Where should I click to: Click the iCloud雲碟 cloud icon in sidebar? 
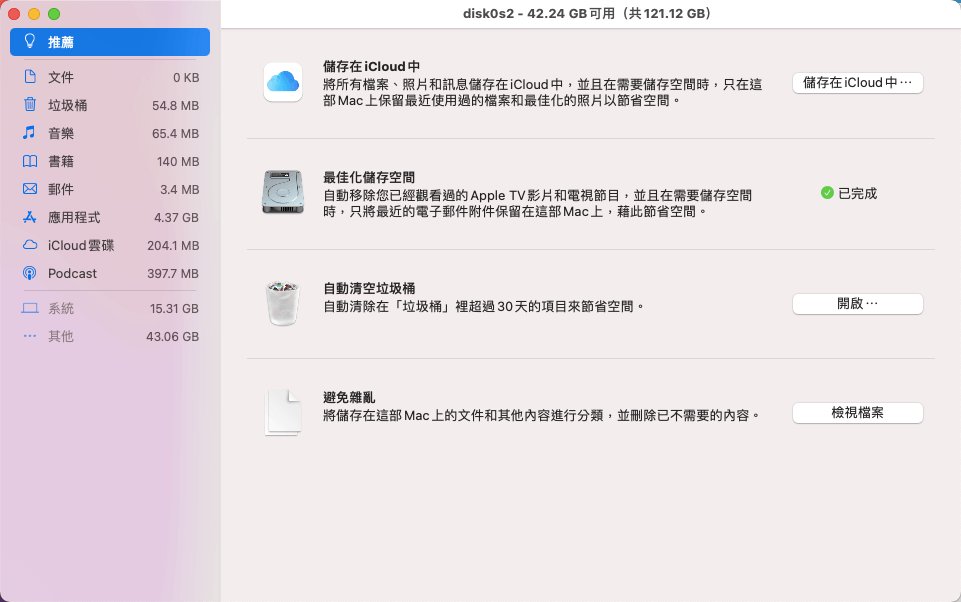pyautogui.click(x=29, y=245)
